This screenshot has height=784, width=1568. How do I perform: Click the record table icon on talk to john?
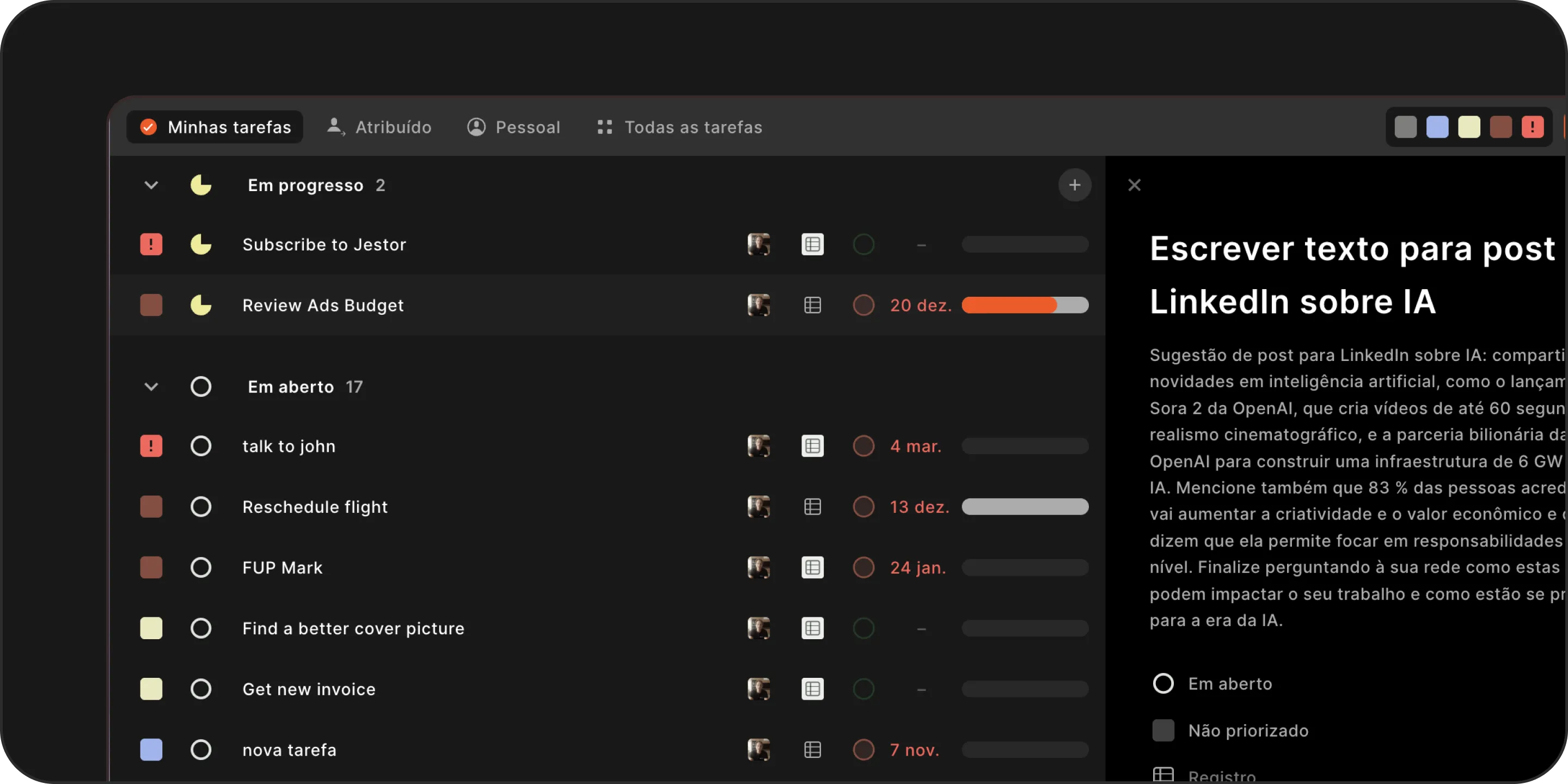click(x=812, y=446)
